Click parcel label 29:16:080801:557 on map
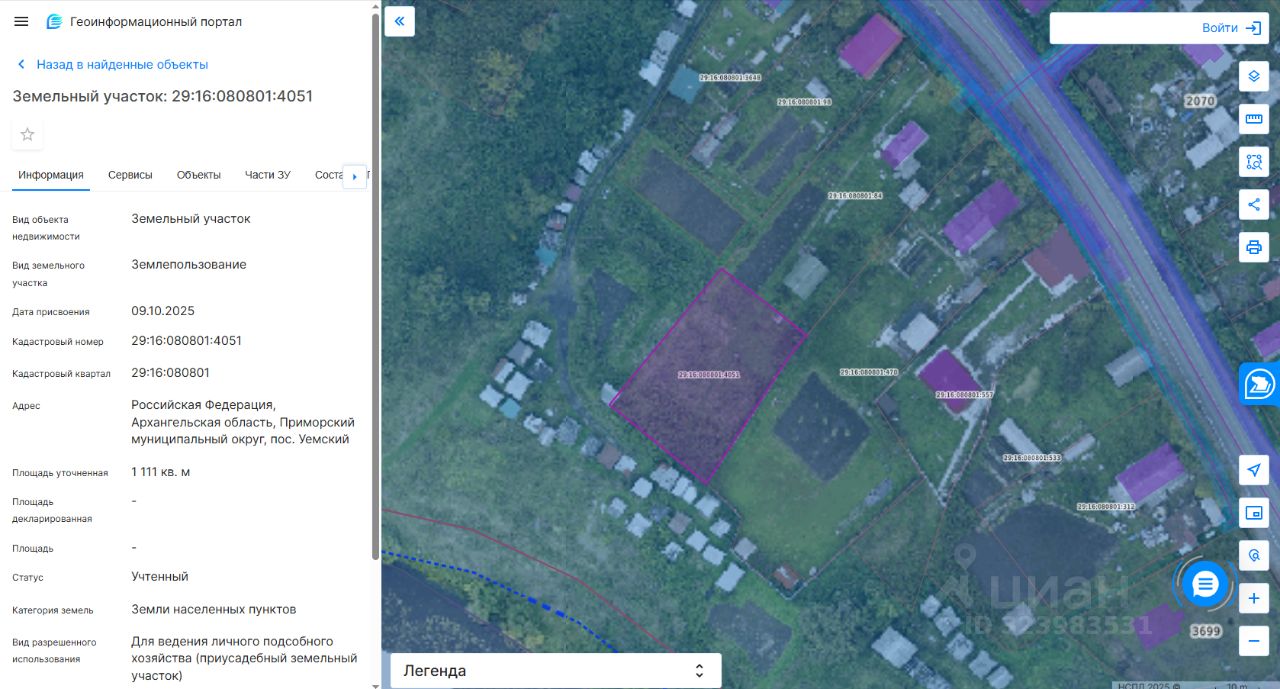This screenshot has width=1280, height=689. click(x=964, y=395)
